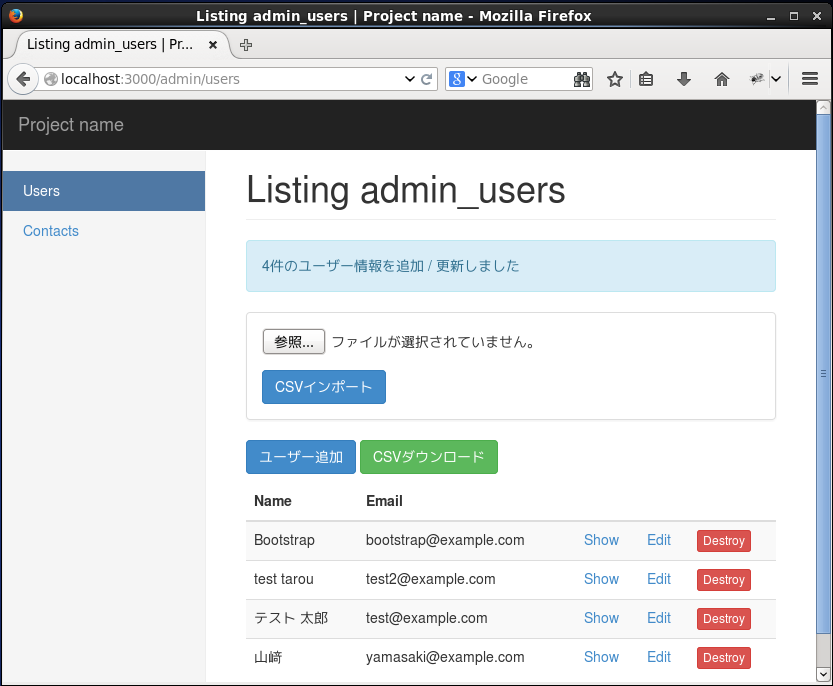
Task: Edit the Bootstrap user
Action: [659, 540]
